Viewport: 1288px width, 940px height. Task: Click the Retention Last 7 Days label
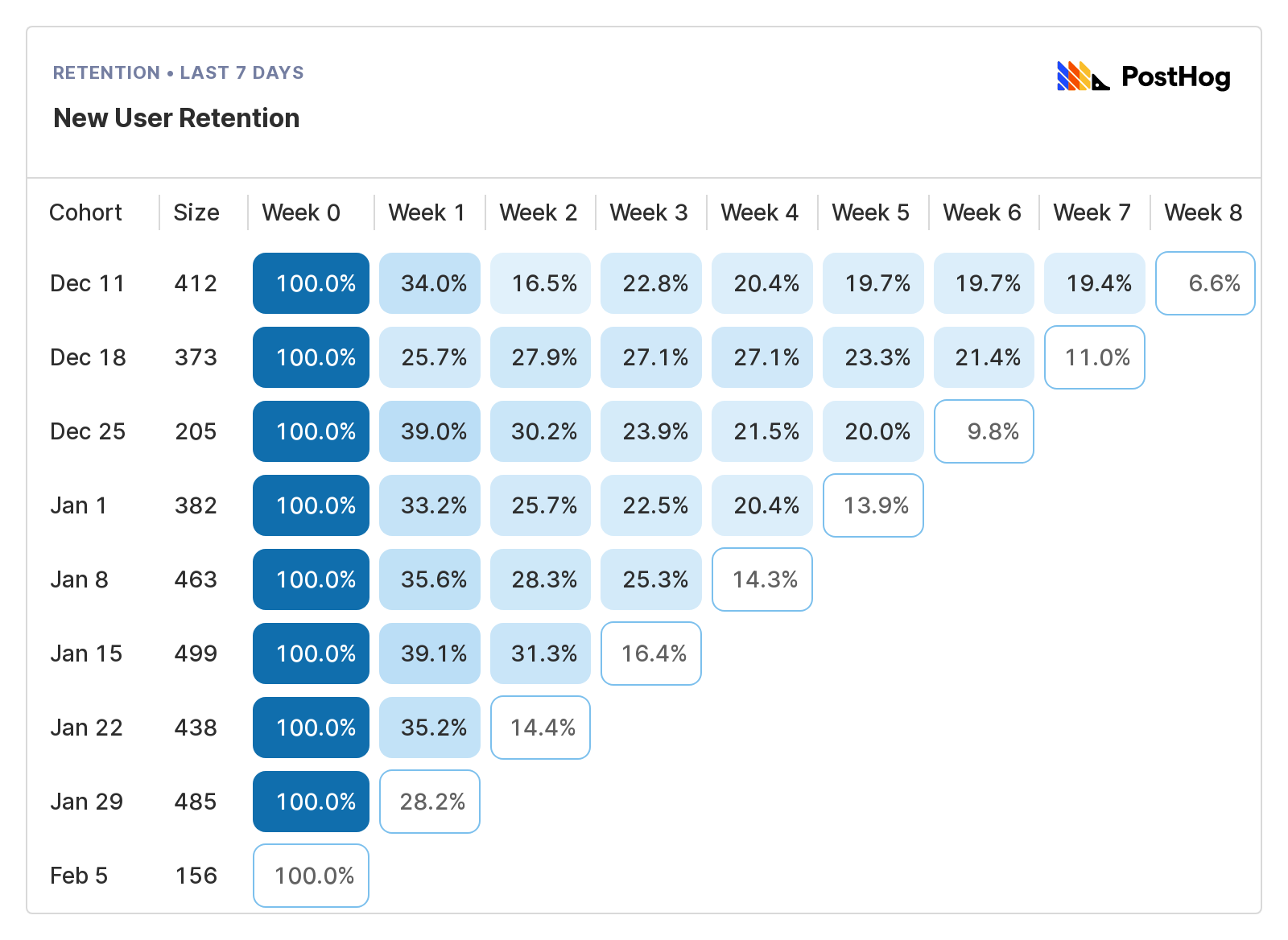[178, 72]
